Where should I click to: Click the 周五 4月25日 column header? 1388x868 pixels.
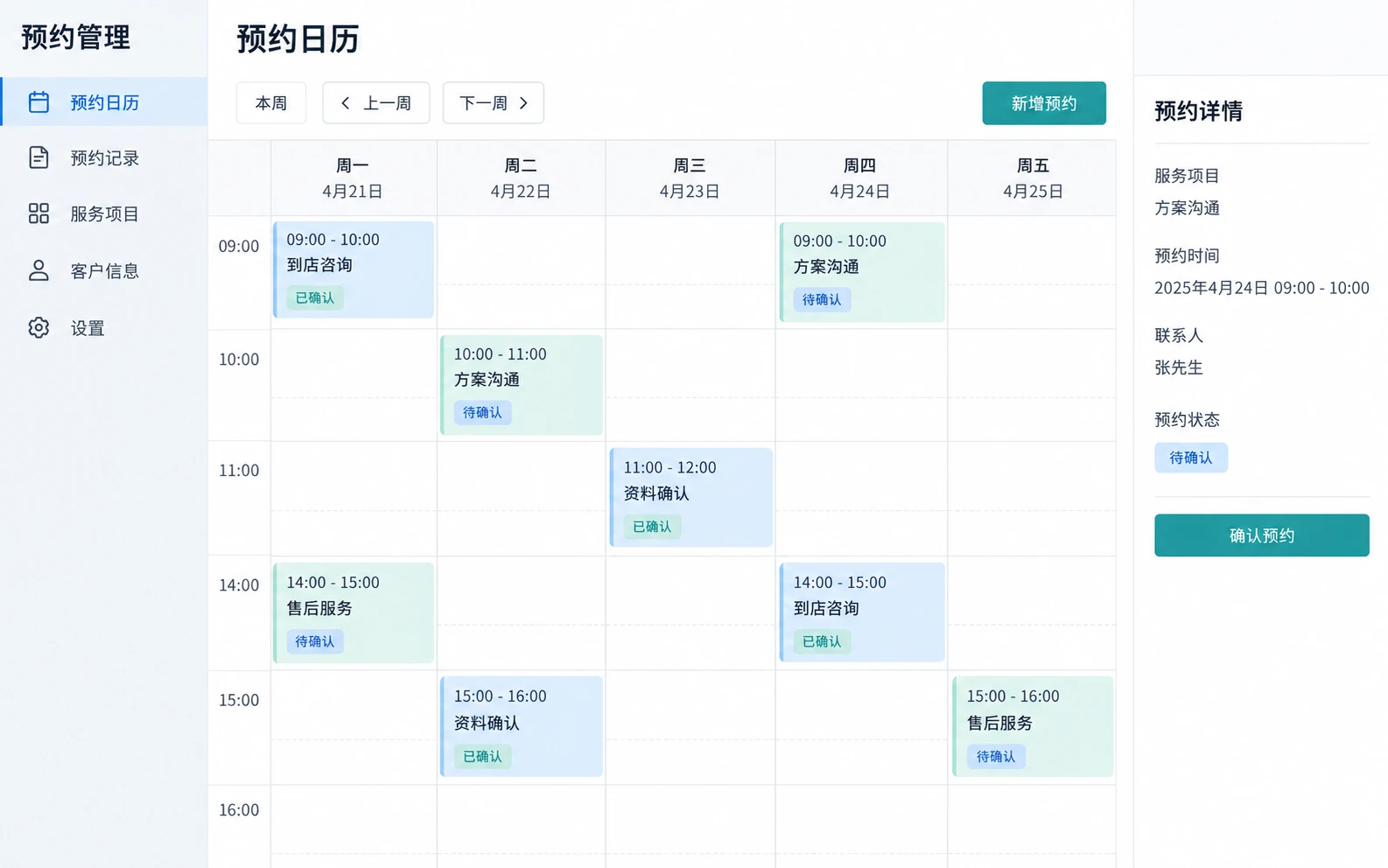[1033, 178]
